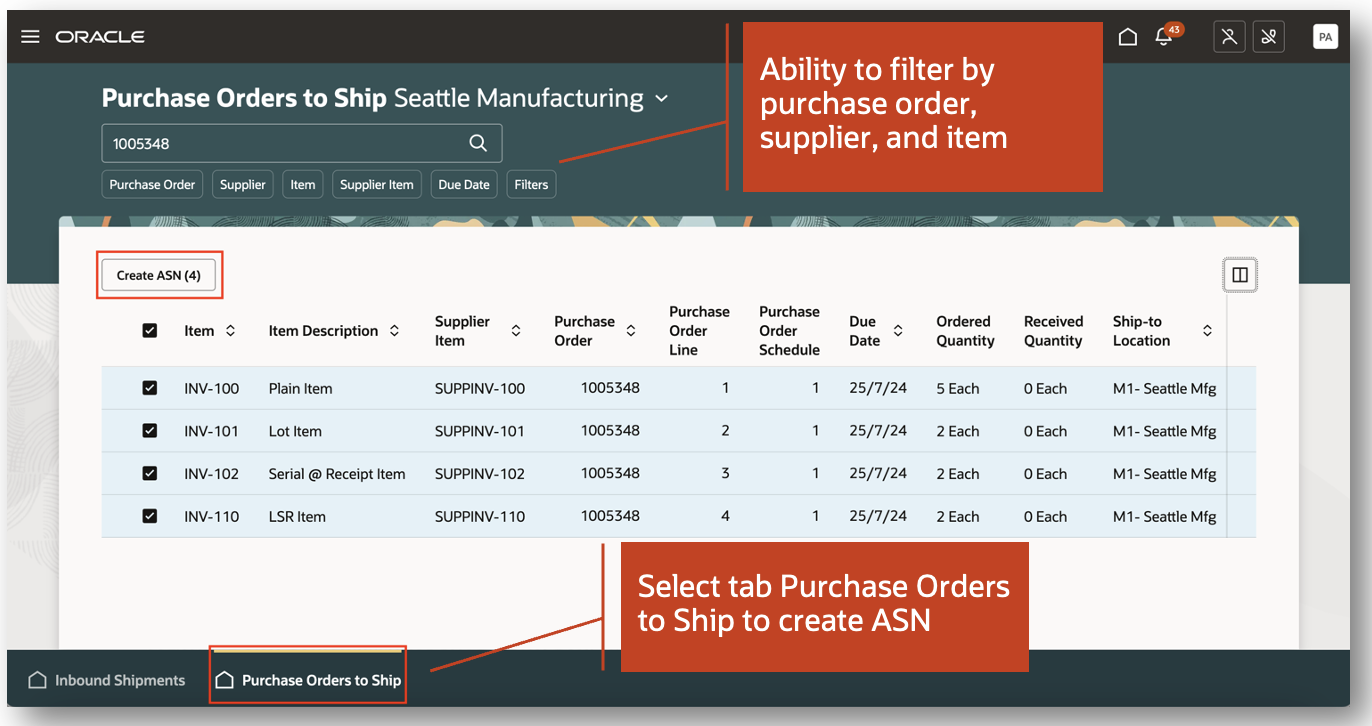Uncheck the INV-102 row checkbox
This screenshot has width=1372, height=726.
150,474
